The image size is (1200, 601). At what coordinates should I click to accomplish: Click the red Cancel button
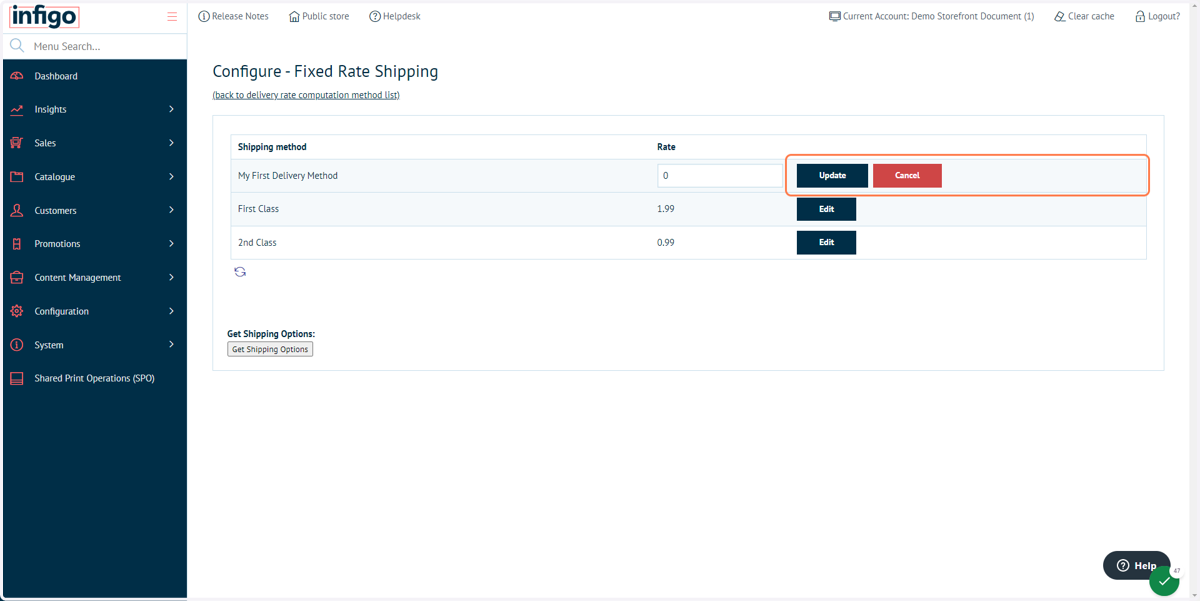point(907,176)
